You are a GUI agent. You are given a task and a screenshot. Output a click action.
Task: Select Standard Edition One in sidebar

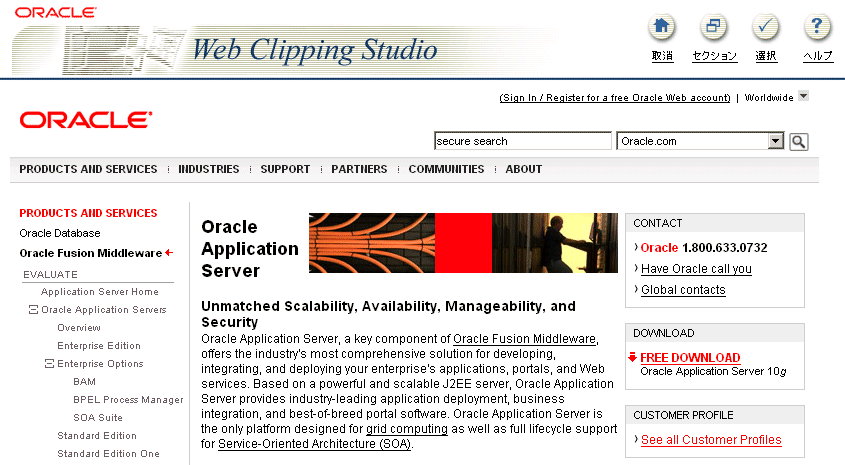click(x=108, y=454)
